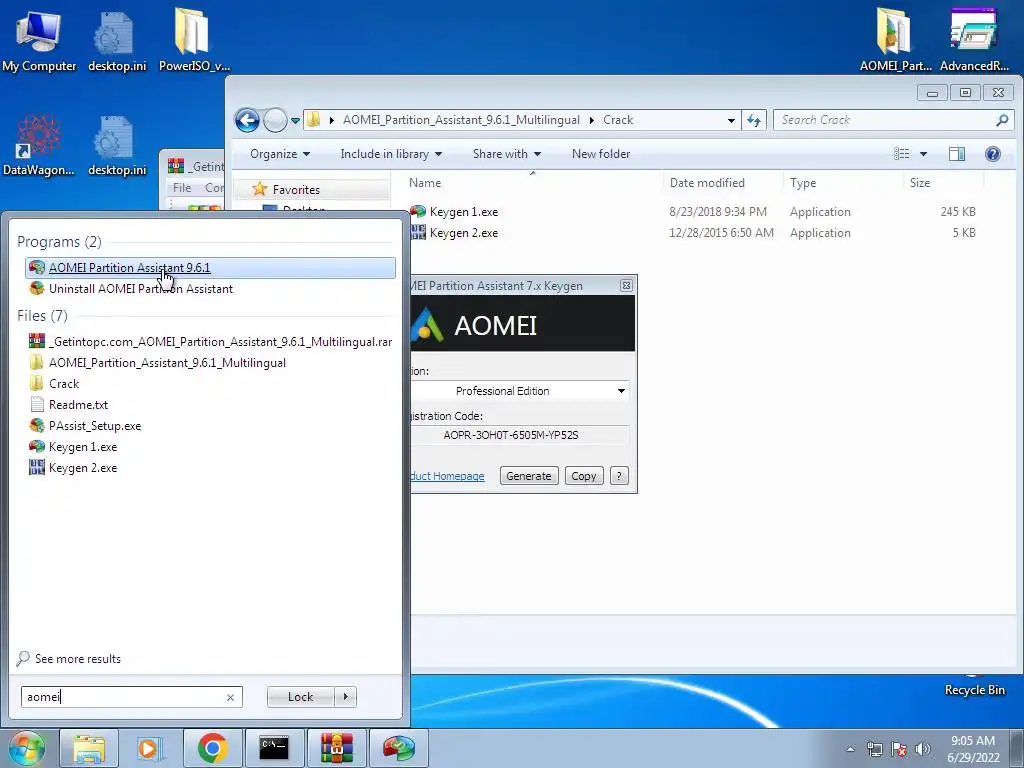The width and height of the screenshot is (1024, 768).
Task: Open Include in library dropdown
Action: 391,154
